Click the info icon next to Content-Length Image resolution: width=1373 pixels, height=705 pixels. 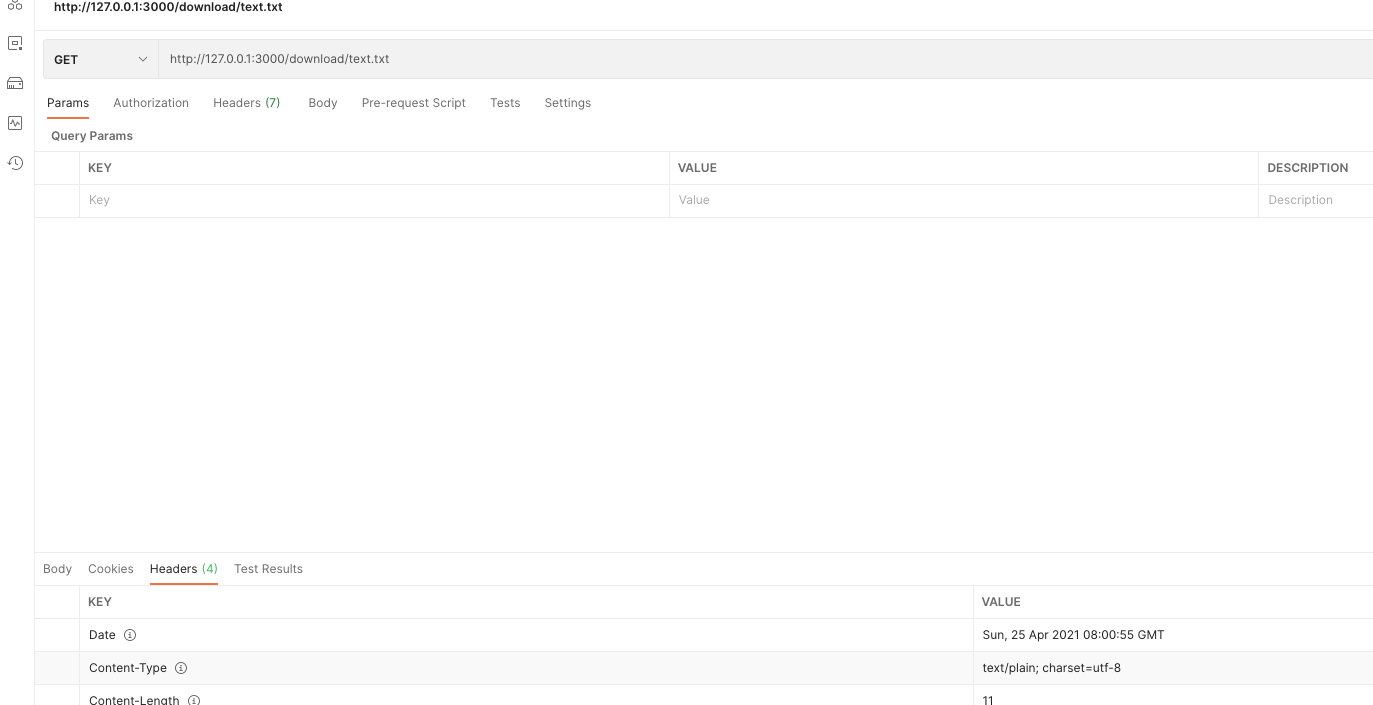pyautogui.click(x=194, y=700)
